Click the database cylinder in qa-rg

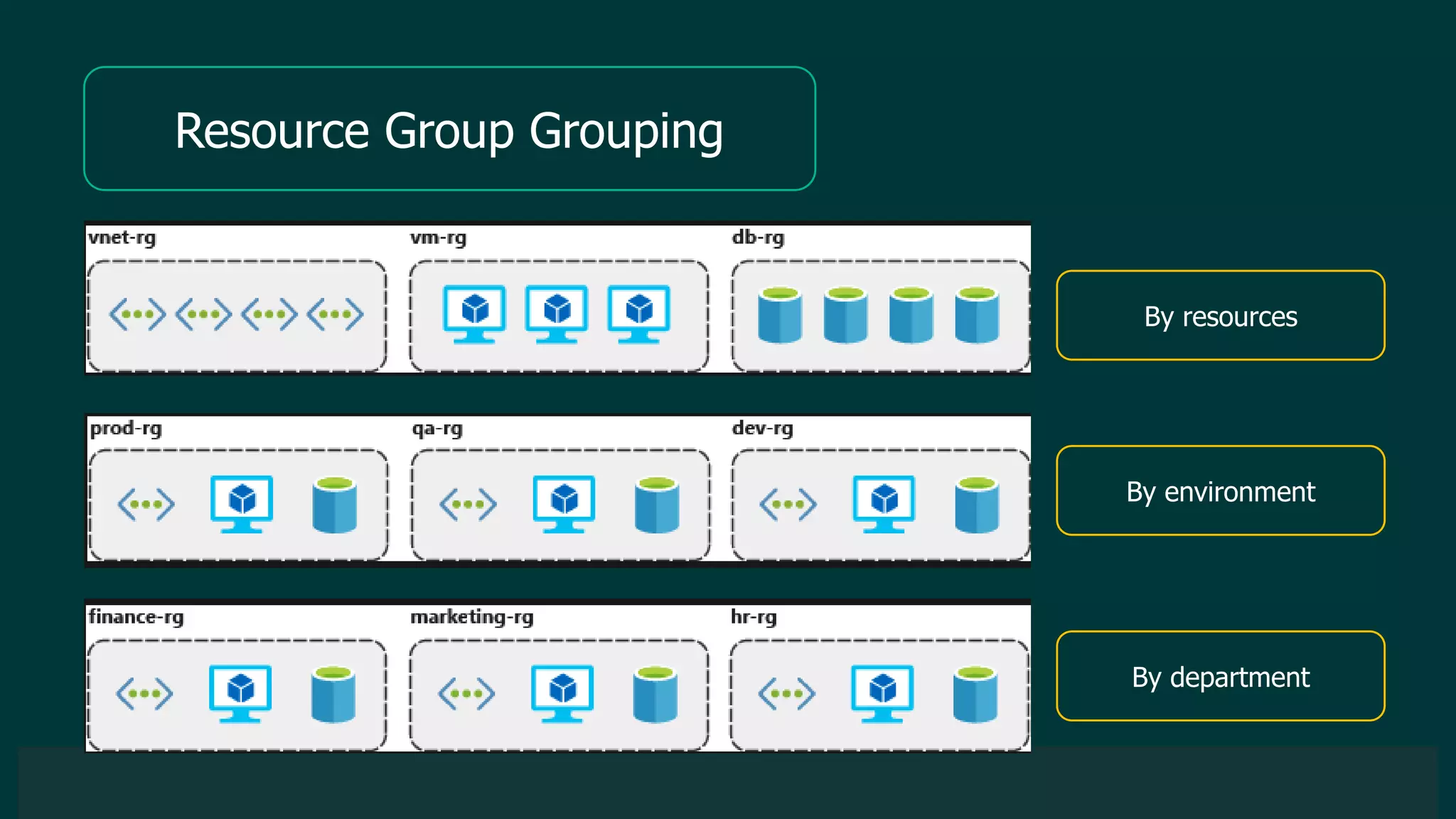click(656, 505)
